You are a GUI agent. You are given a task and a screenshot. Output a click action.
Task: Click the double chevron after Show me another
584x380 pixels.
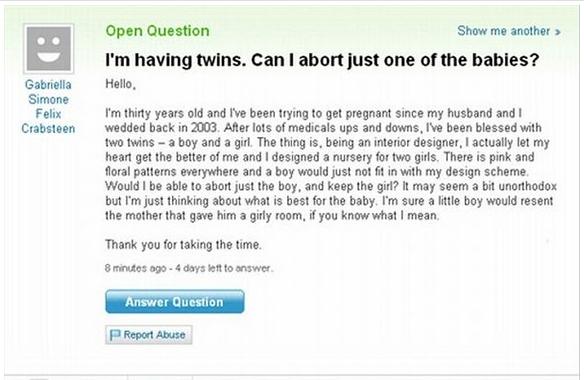558,32
